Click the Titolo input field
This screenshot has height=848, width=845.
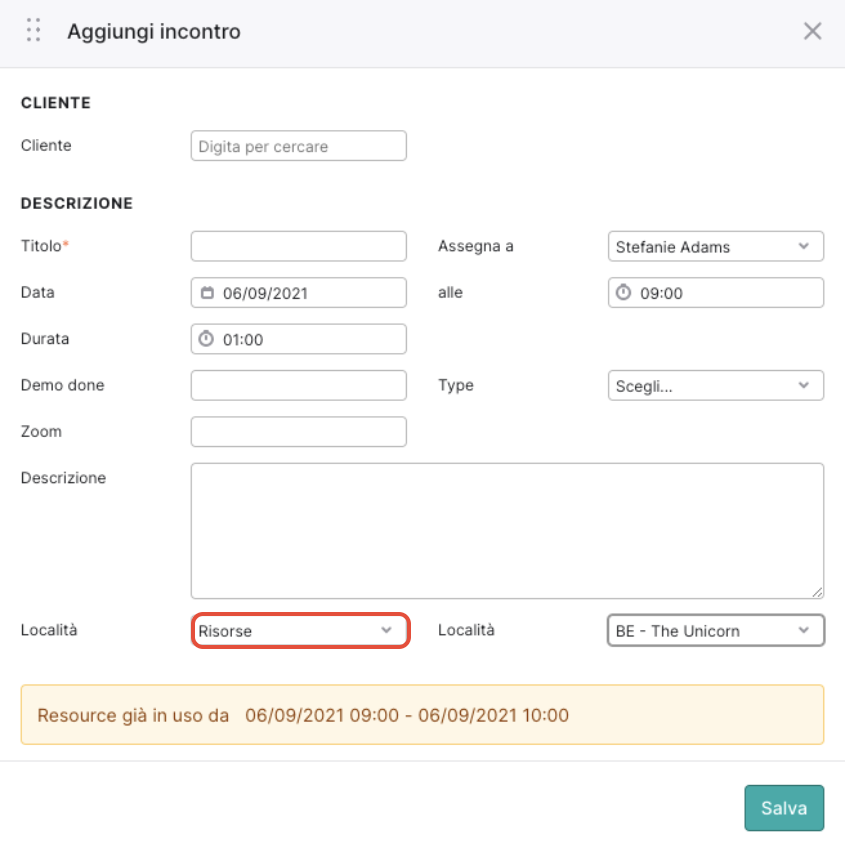(x=299, y=246)
